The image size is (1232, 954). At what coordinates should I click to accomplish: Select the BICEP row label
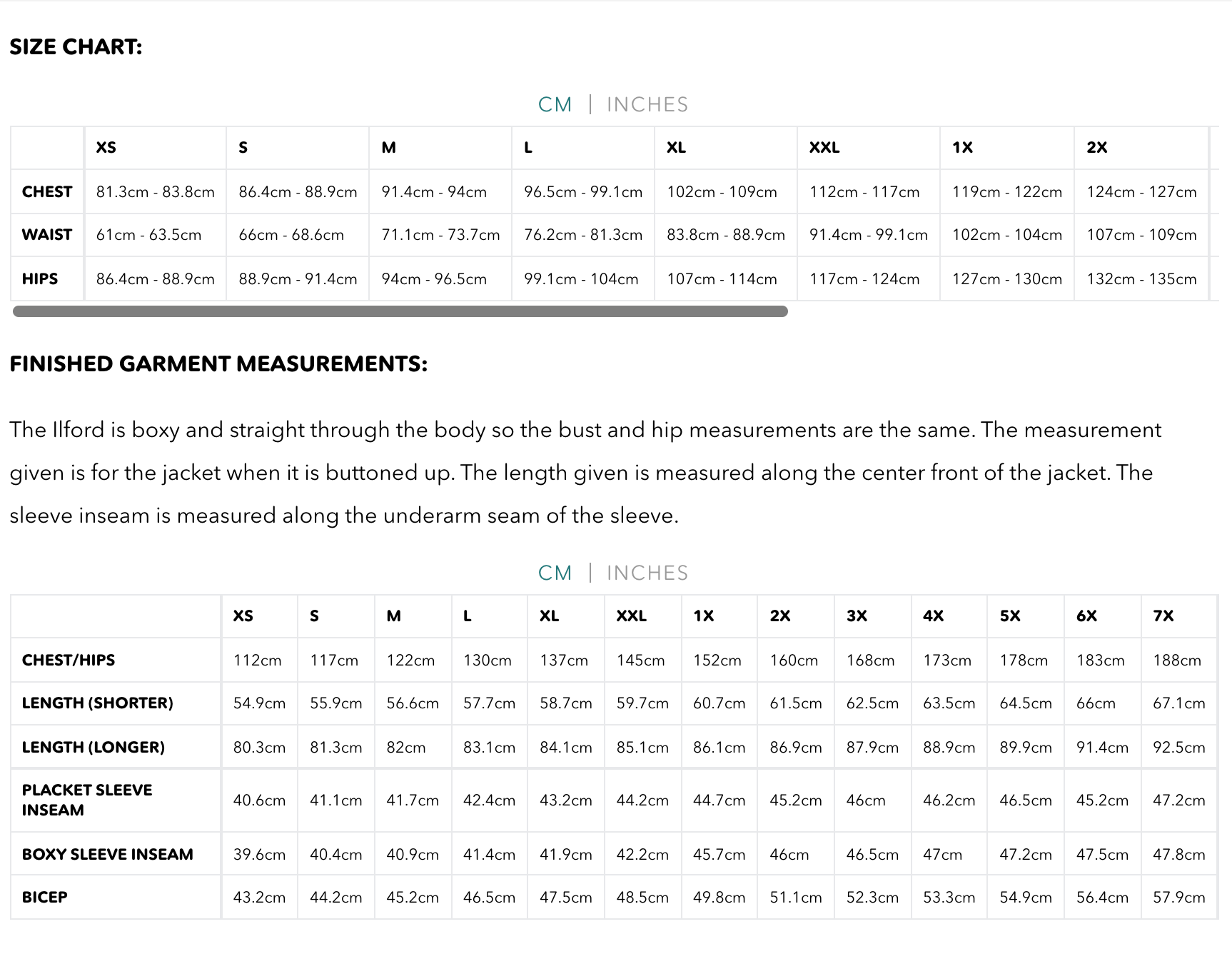coord(45,898)
